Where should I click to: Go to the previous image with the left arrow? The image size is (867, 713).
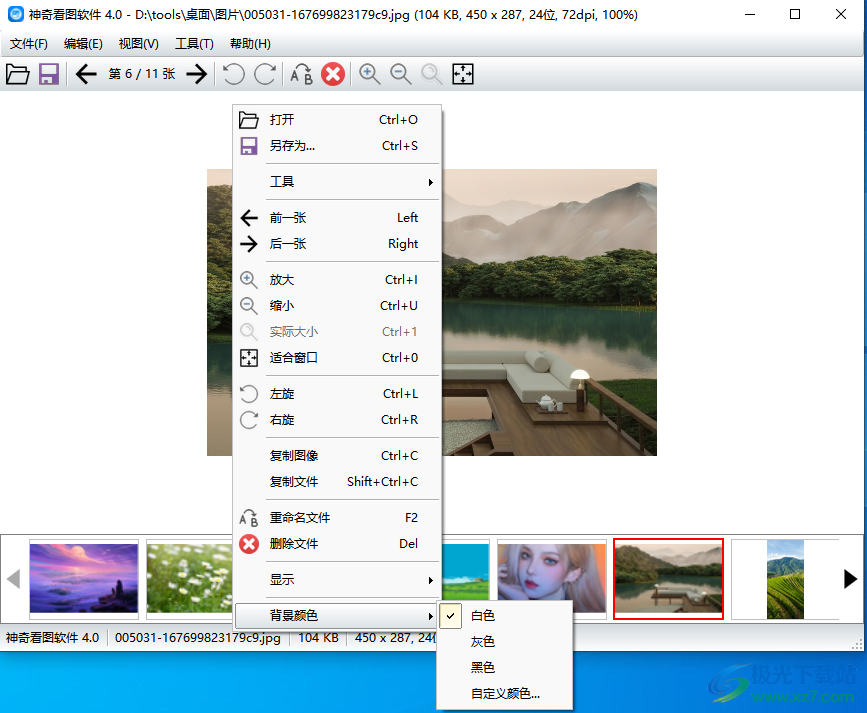[x=86, y=74]
